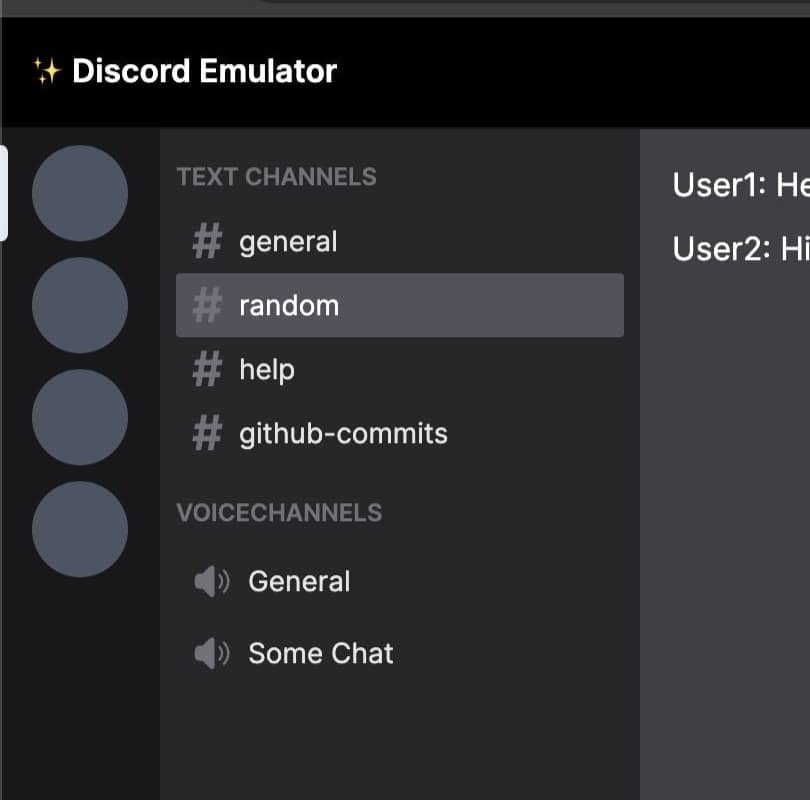
Task: Click the Discord Emulator title
Action: [205, 71]
